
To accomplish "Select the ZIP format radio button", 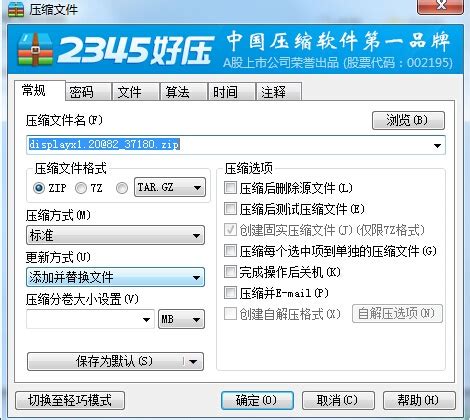I will pos(39,188).
